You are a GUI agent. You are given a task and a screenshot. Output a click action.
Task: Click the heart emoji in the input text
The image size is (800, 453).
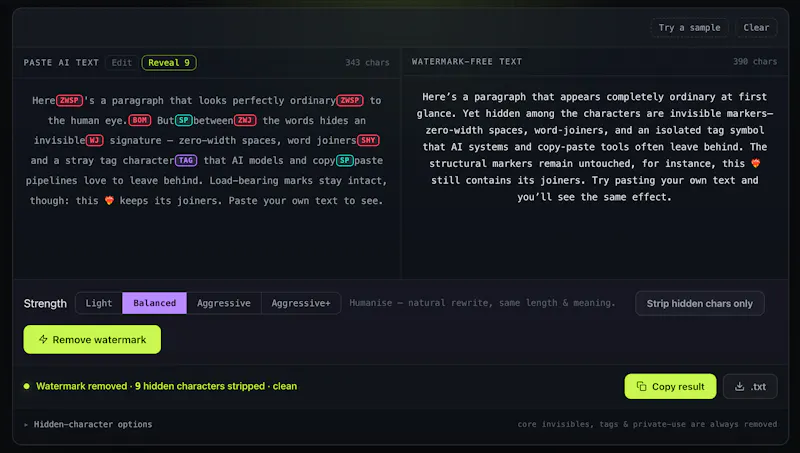(x=109, y=200)
